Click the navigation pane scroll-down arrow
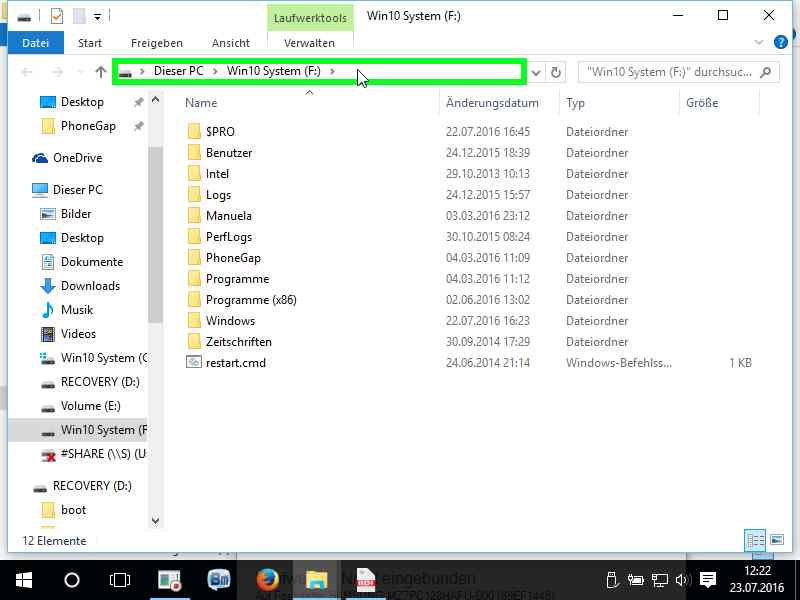Image resolution: width=800 pixels, height=600 pixels. click(156, 521)
